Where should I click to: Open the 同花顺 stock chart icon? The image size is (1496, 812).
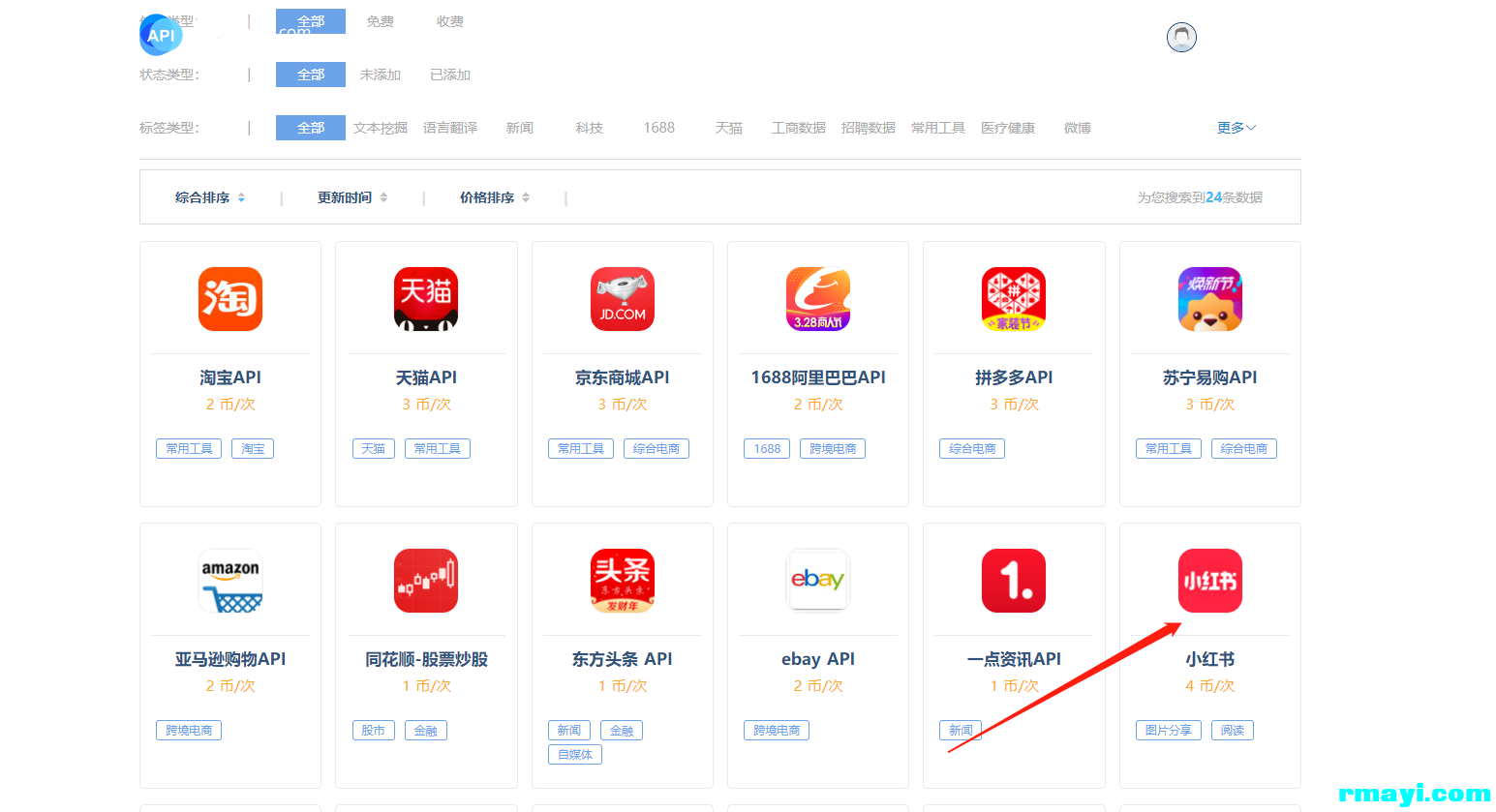click(426, 581)
